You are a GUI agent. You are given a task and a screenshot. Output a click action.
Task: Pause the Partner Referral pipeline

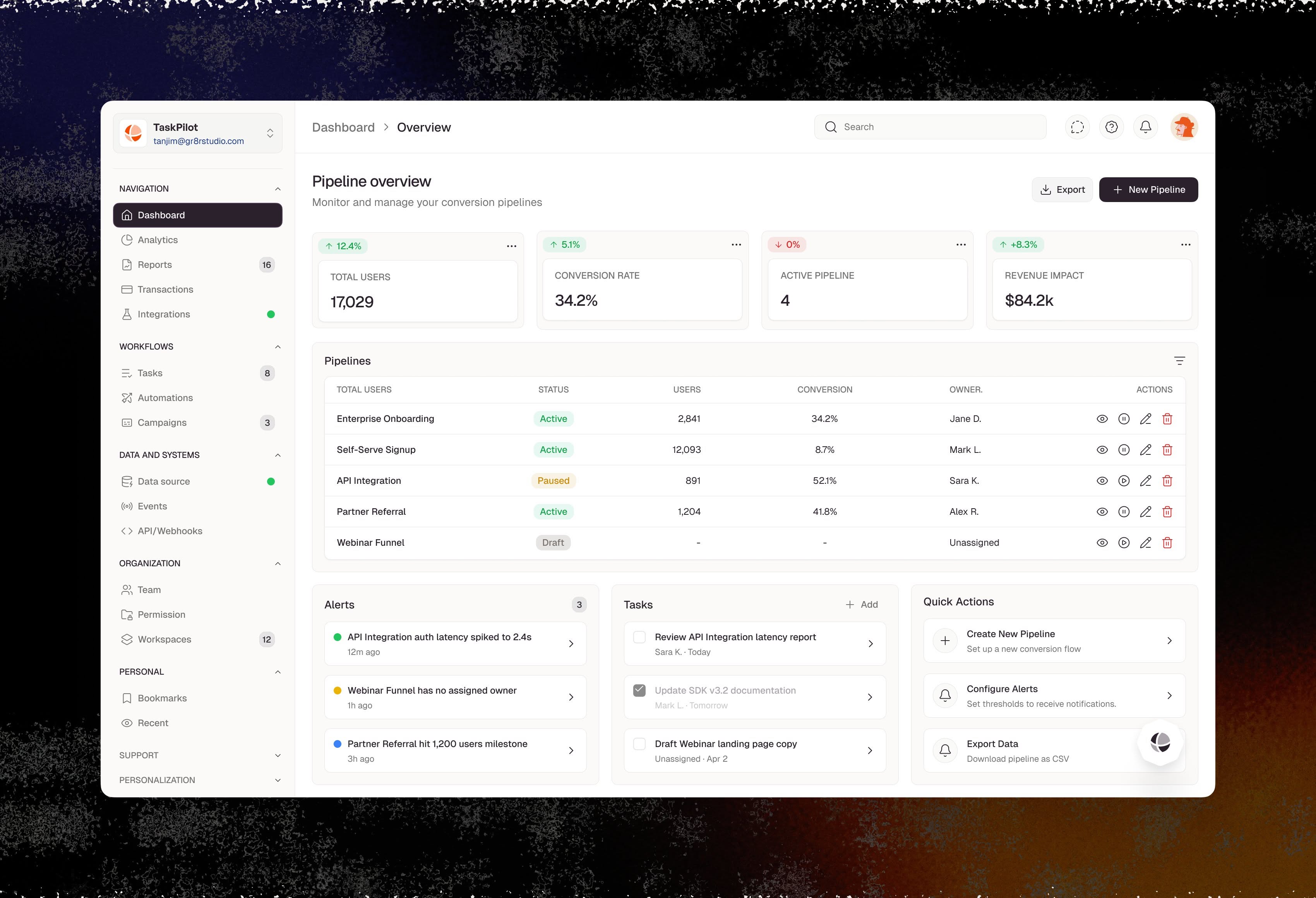click(1124, 512)
